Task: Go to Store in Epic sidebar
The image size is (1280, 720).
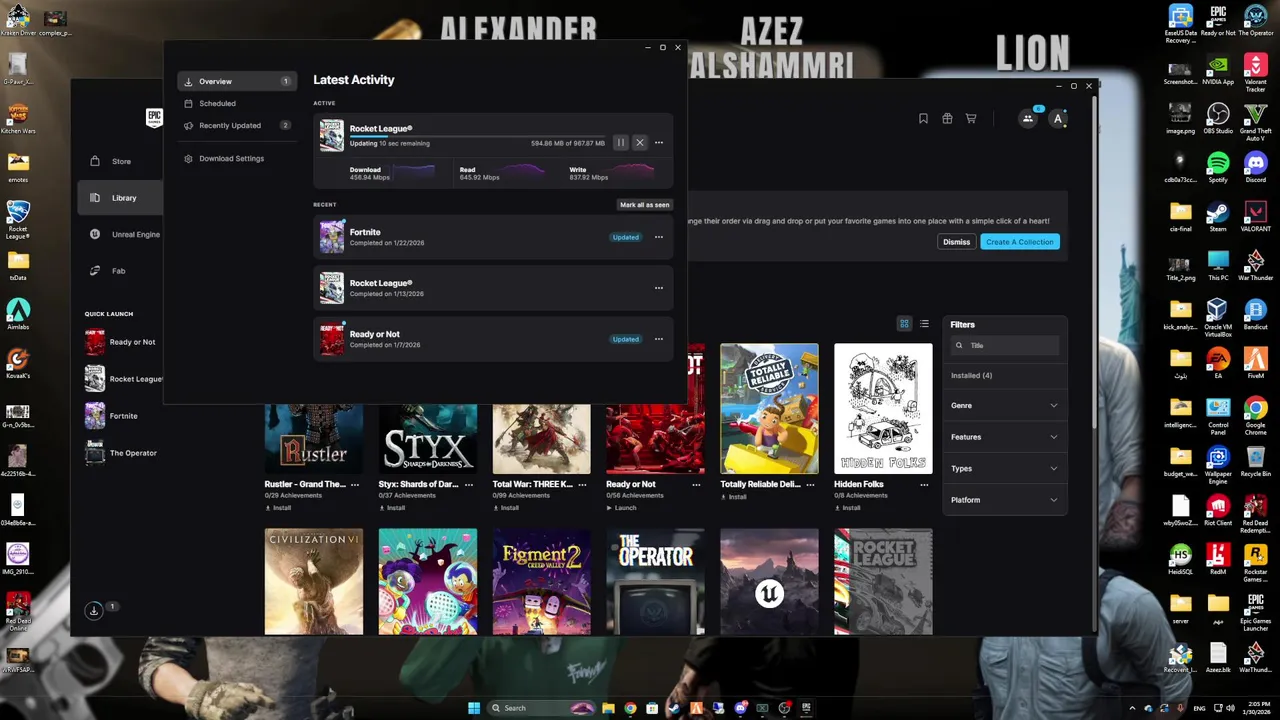Action: (x=120, y=161)
